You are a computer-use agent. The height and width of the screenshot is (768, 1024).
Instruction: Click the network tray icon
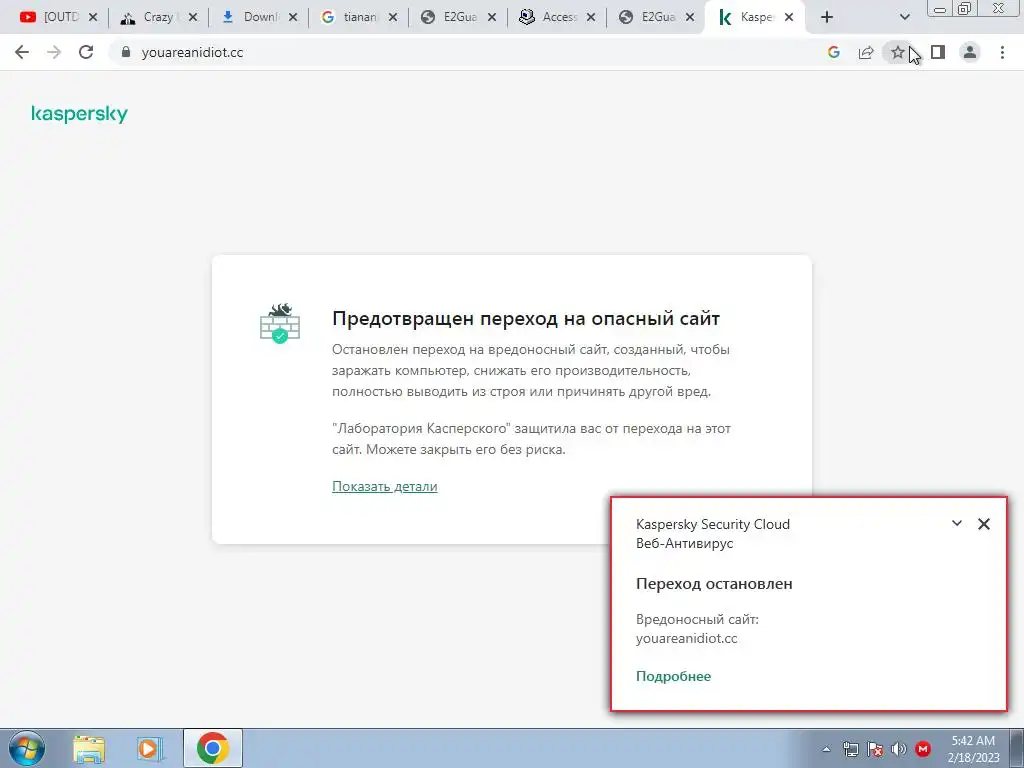(x=850, y=749)
